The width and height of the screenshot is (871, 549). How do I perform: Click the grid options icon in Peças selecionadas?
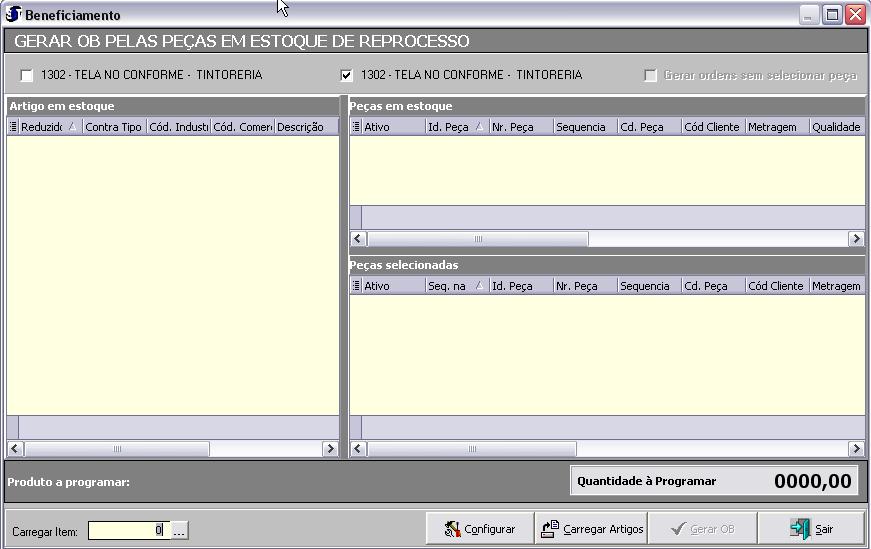[355, 286]
